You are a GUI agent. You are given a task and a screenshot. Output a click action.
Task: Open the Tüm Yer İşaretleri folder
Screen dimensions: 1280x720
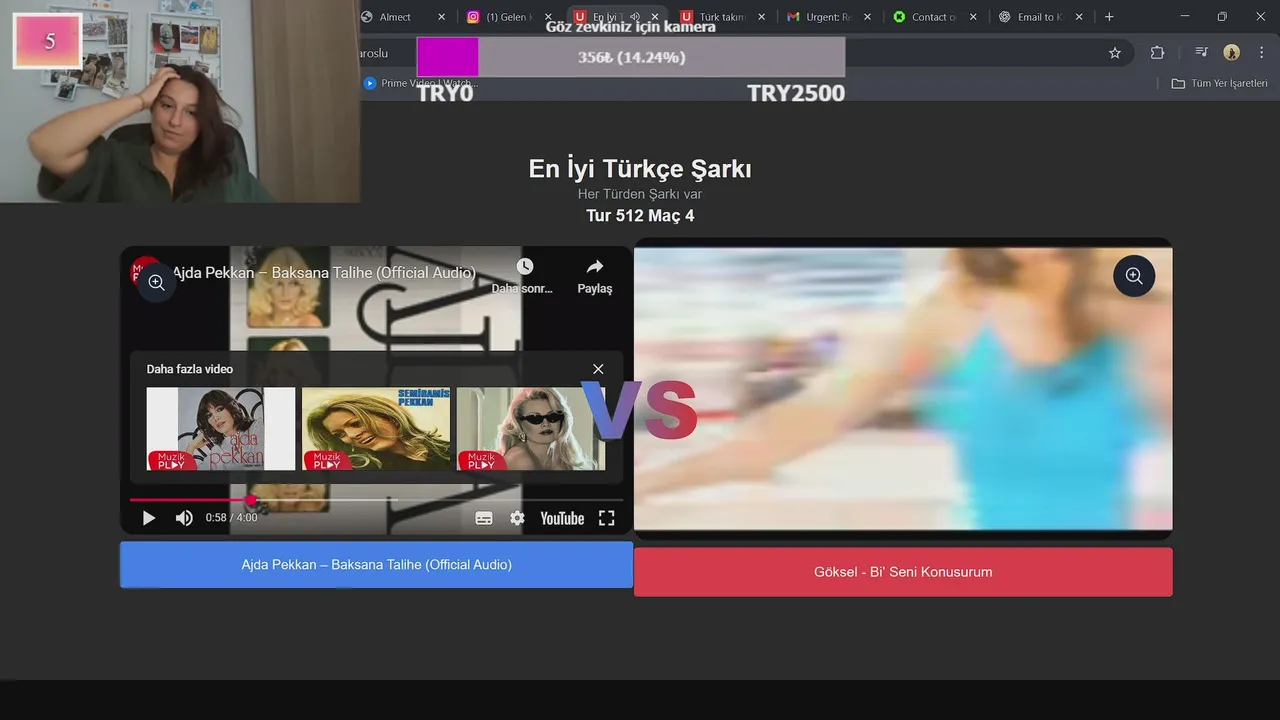[1219, 84]
